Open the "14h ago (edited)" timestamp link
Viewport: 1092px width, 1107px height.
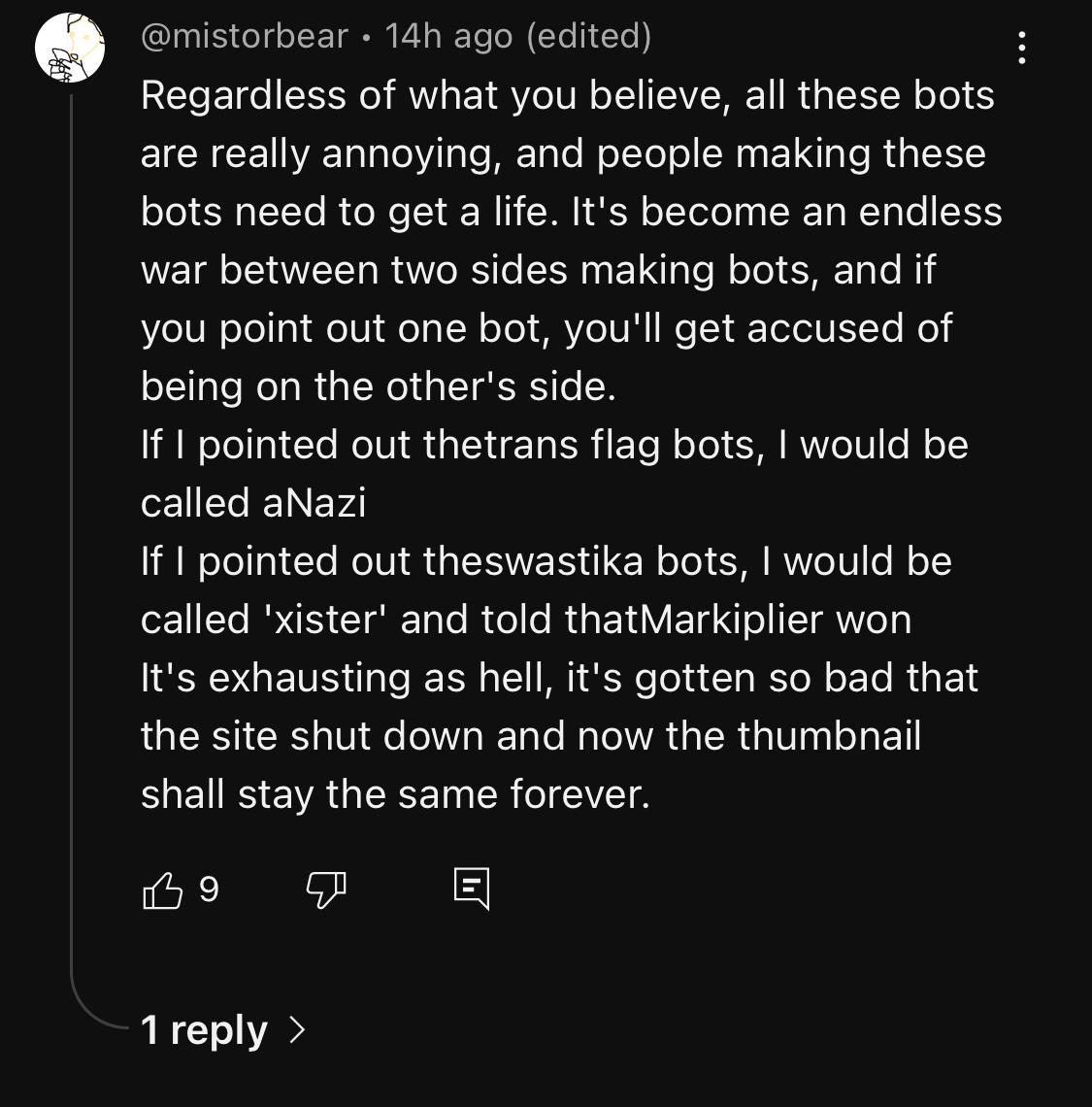[517, 37]
